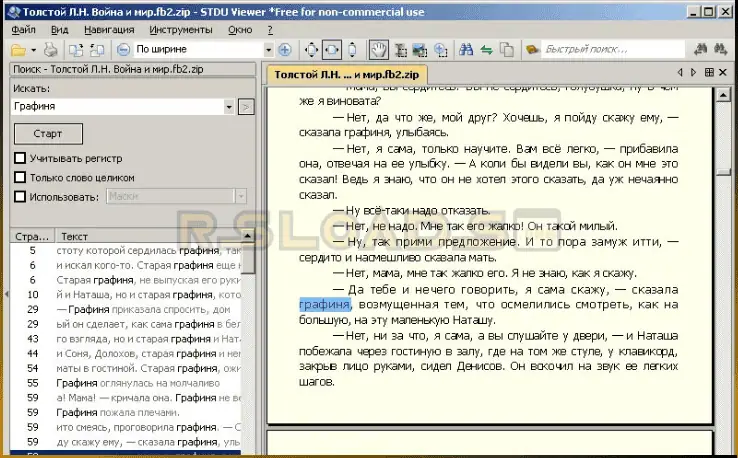Select result on page 43 'го взгляда'
738x458 pixels.
(x=125, y=339)
